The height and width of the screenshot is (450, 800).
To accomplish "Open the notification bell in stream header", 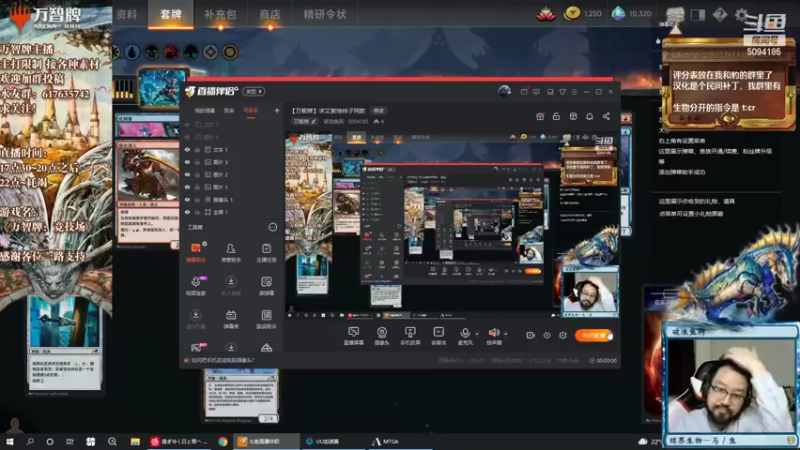I will point(589,116).
